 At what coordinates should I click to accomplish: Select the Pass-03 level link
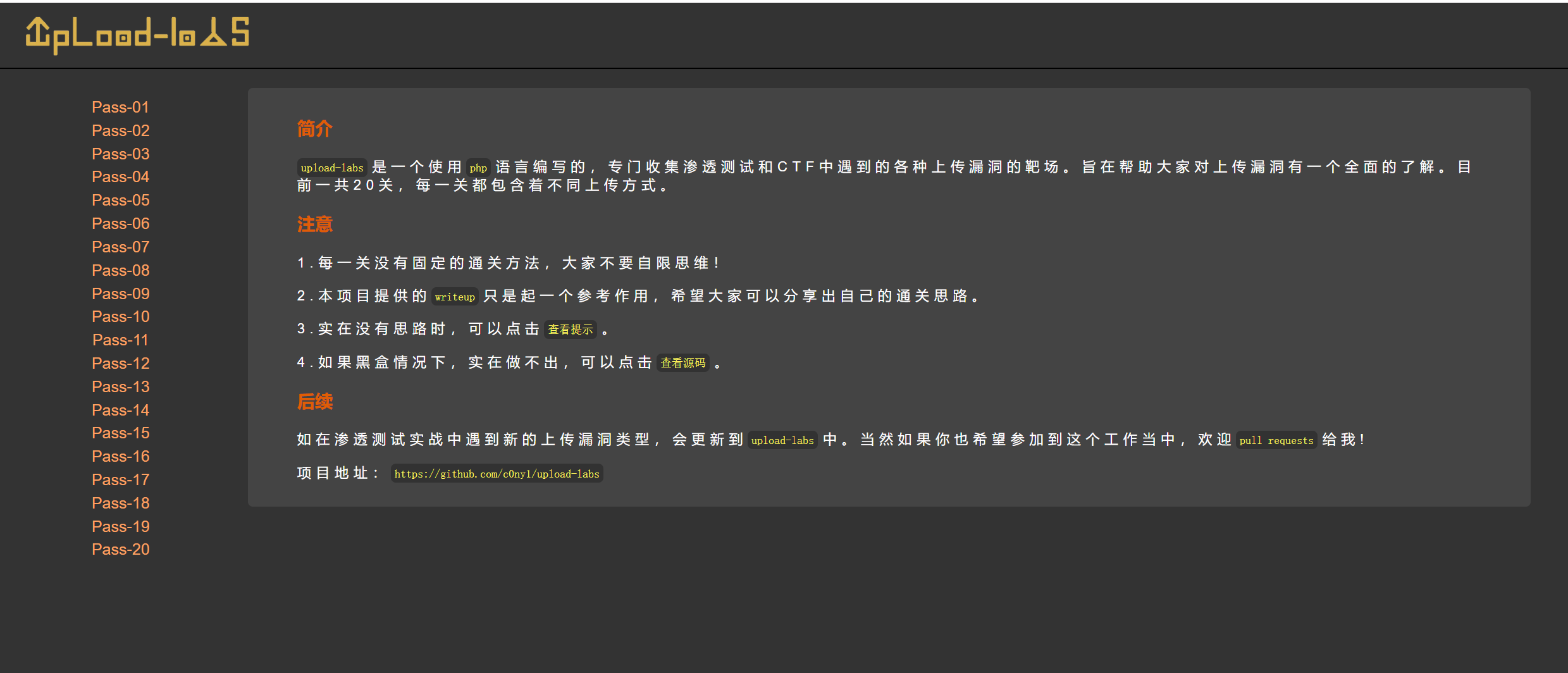[x=120, y=154]
